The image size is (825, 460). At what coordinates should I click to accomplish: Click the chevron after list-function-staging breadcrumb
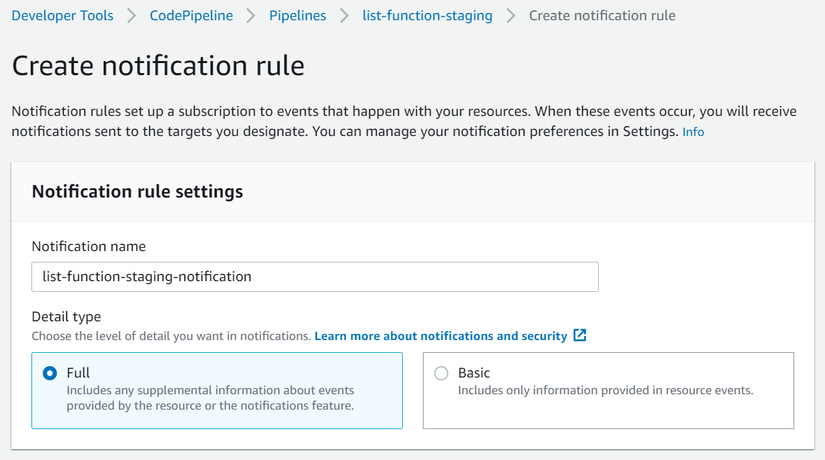(x=510, y=16)
